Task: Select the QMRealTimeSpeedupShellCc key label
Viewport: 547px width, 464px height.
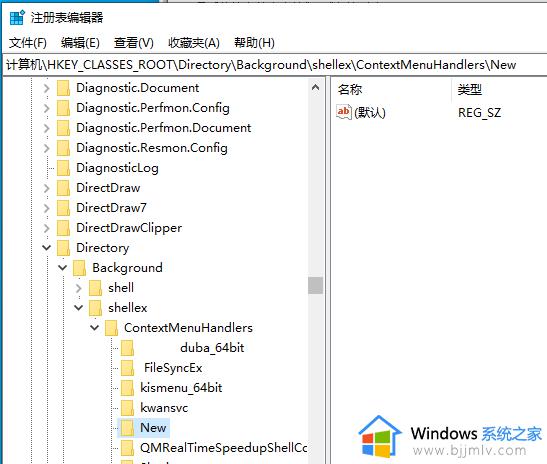Action: 224,448
